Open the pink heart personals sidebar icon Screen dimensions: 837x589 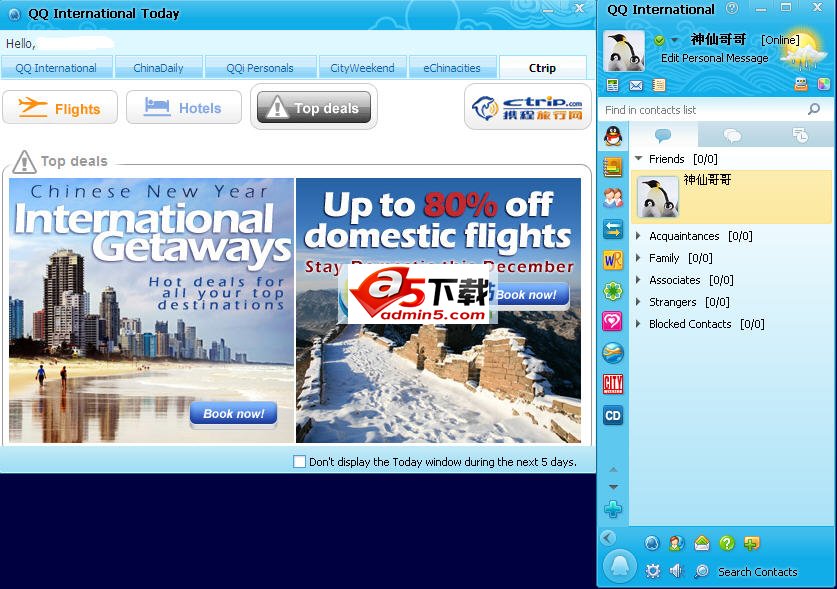tap(613, 321)
